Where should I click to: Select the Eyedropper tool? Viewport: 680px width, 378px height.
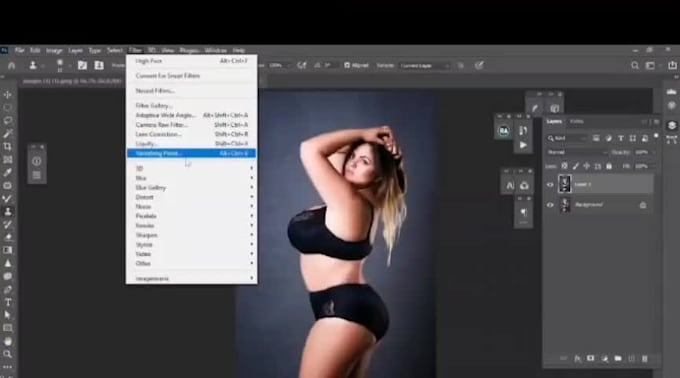point(7,173)
